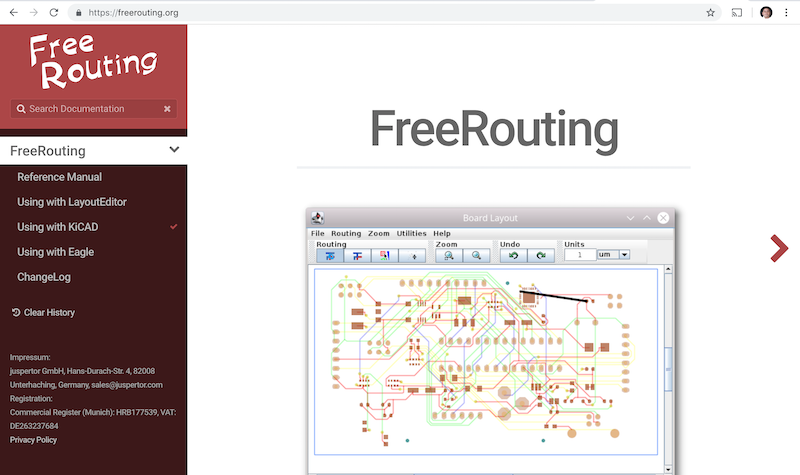Open the FreeRouting sidebar heading

[x=48, y=151]
